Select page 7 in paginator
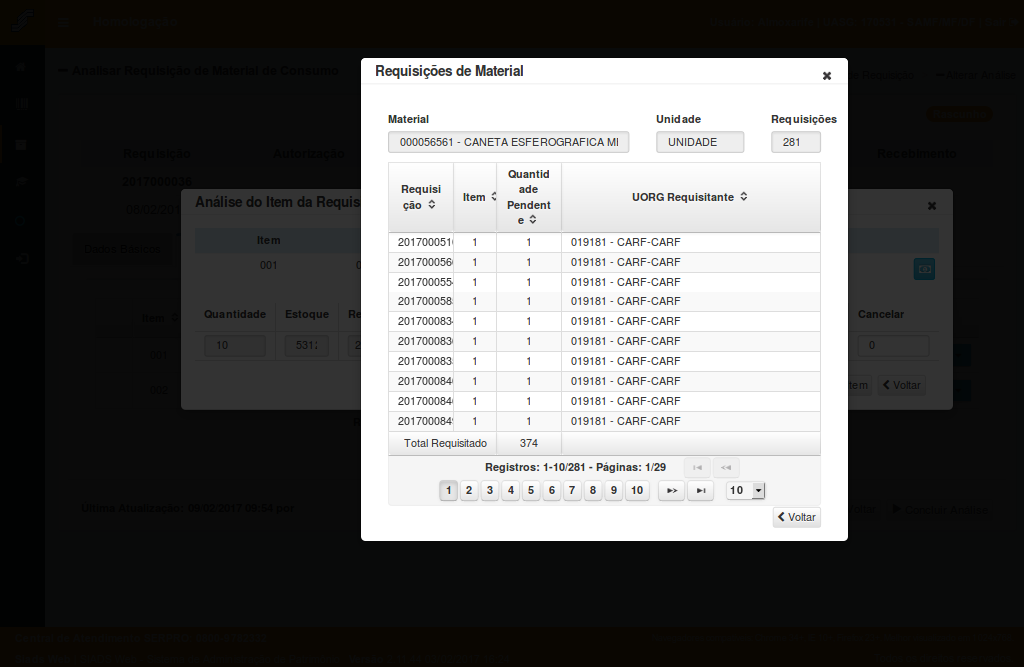This screenshot has height=667, width=1024. pos(572,491)
